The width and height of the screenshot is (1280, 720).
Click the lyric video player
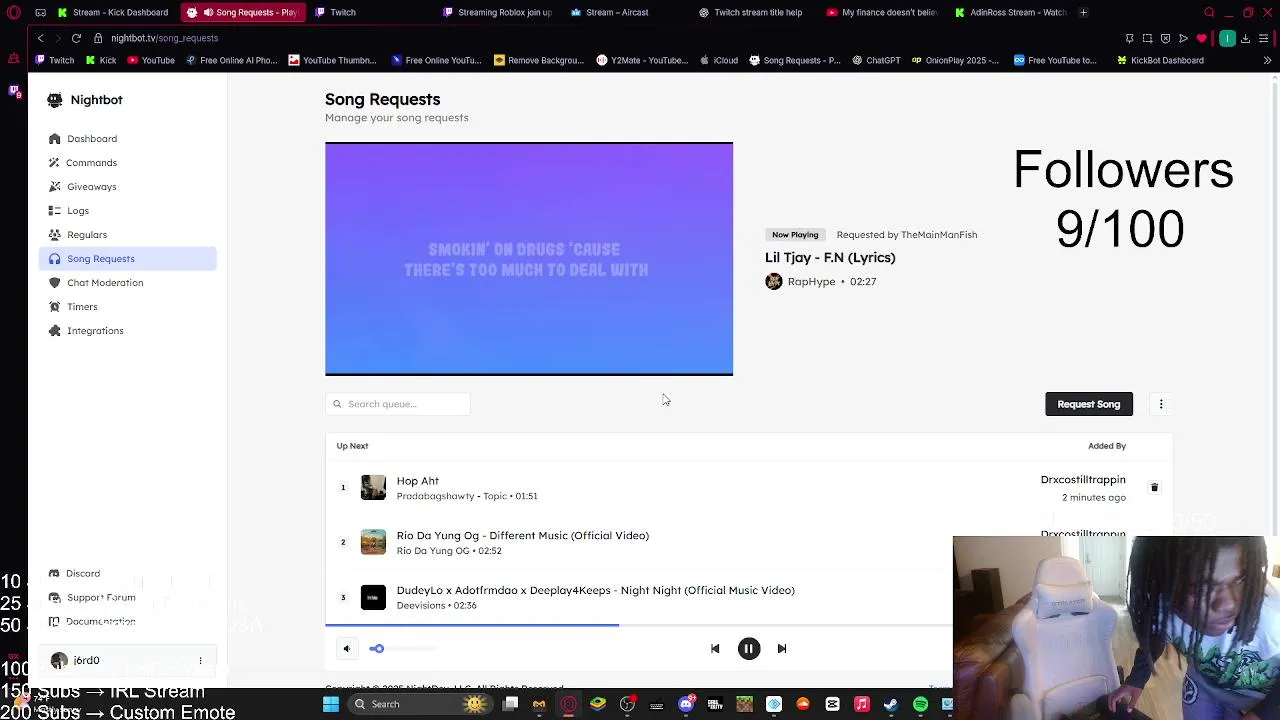529,259
